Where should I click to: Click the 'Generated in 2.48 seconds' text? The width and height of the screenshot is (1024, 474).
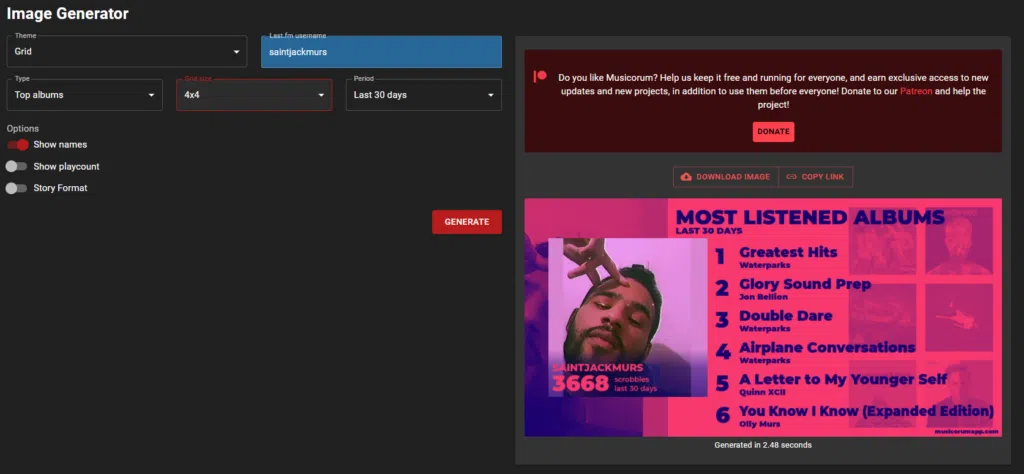coord(763,445)
